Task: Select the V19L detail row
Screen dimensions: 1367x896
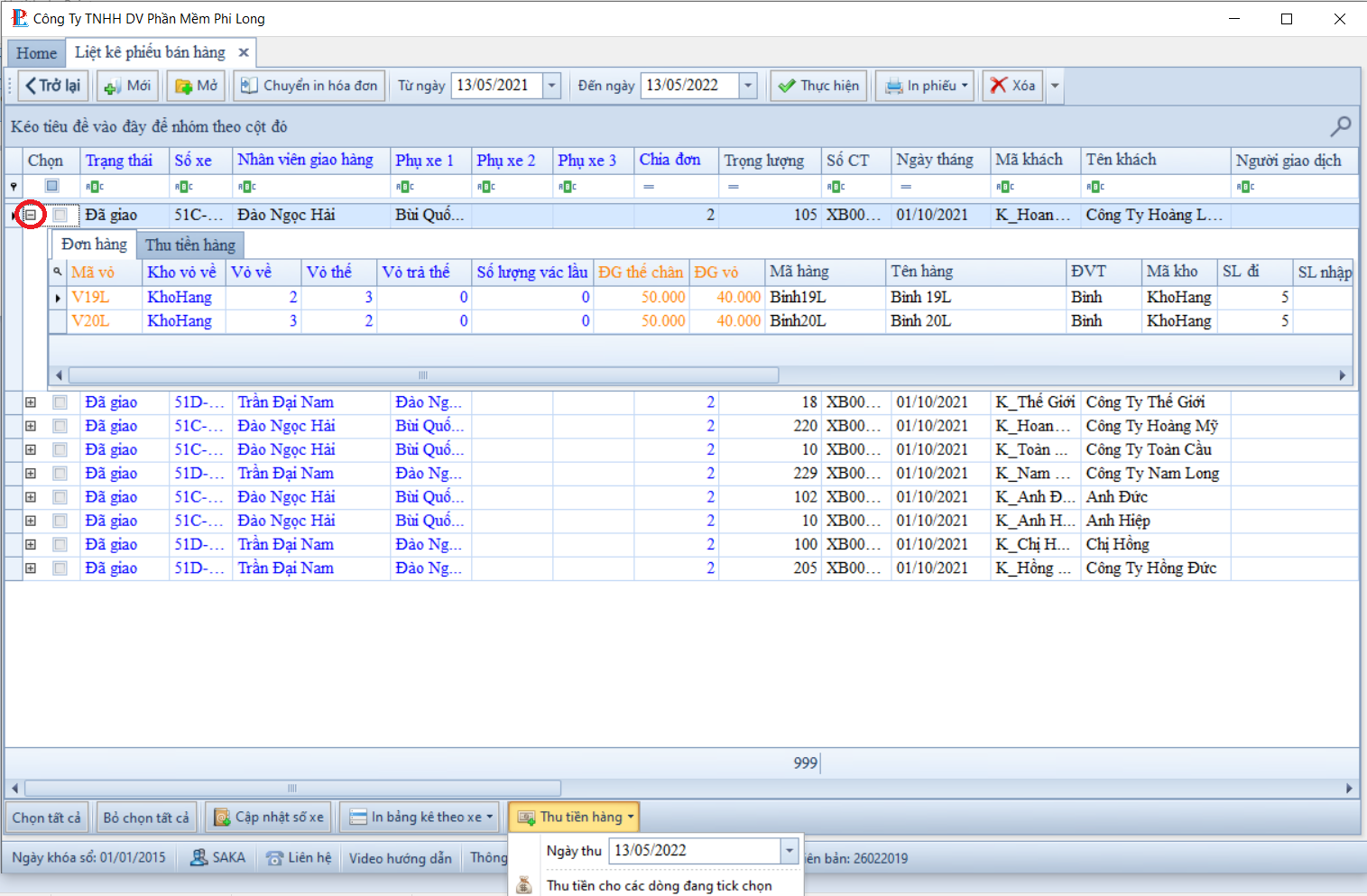Action: coord(700,297)
